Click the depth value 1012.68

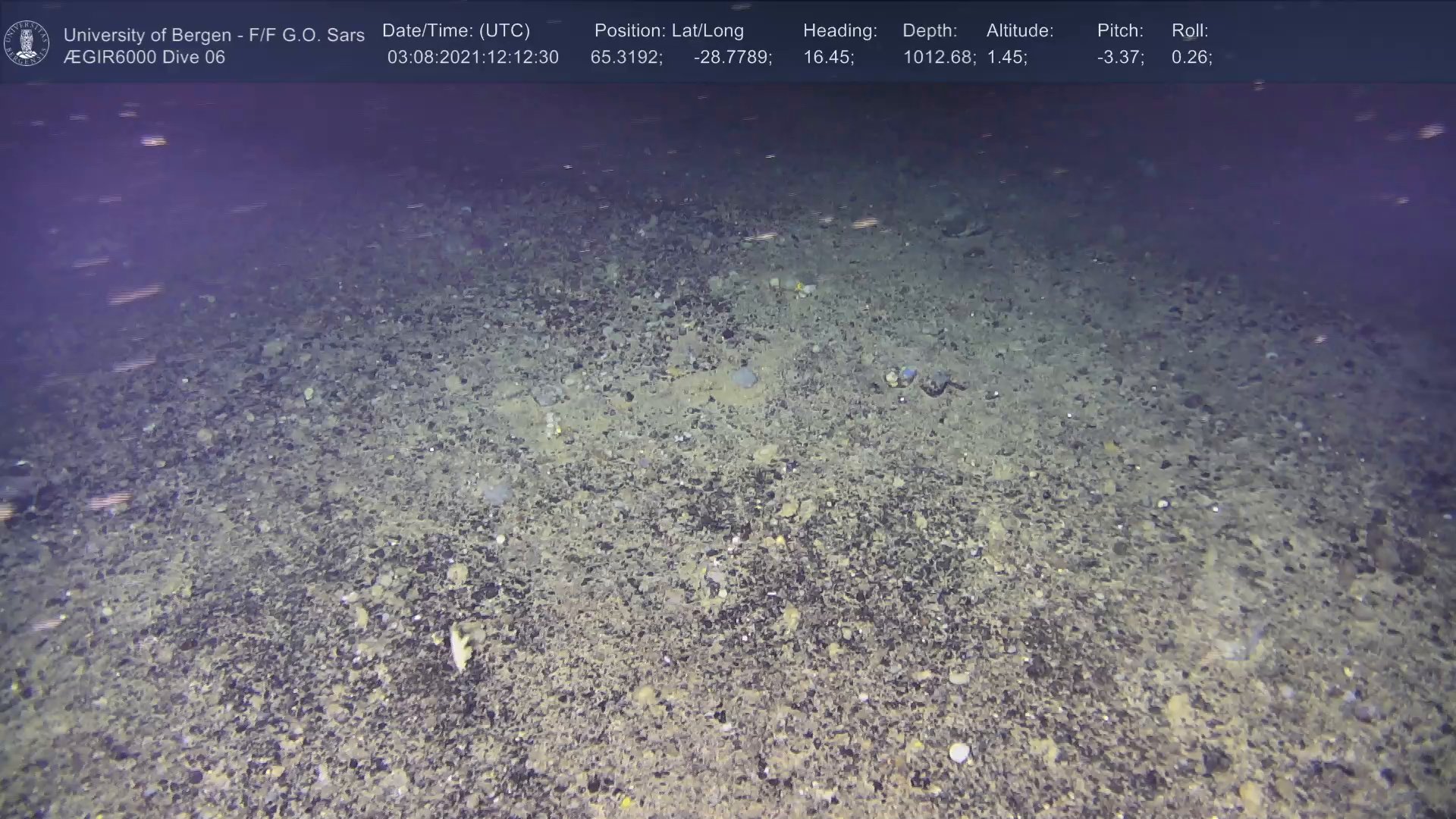pos(938,58)
